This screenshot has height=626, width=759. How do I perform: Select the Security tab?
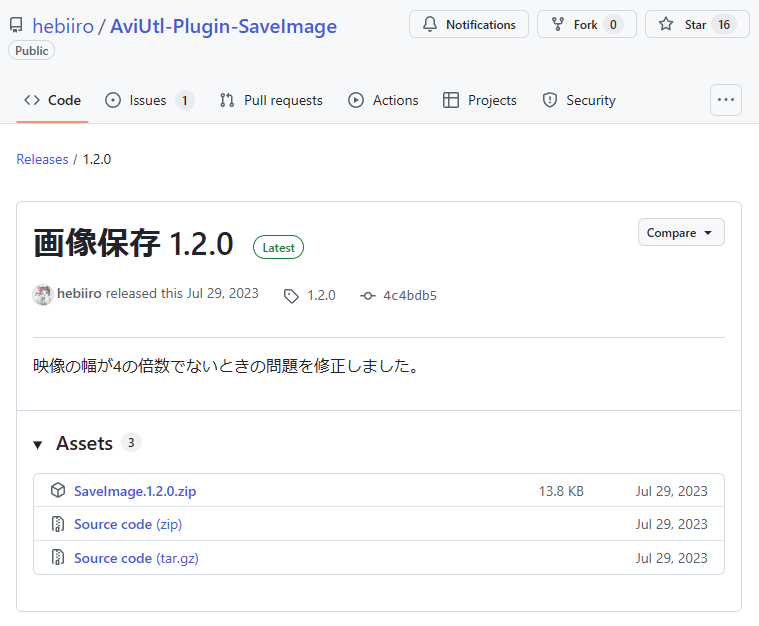click(579, 100)
